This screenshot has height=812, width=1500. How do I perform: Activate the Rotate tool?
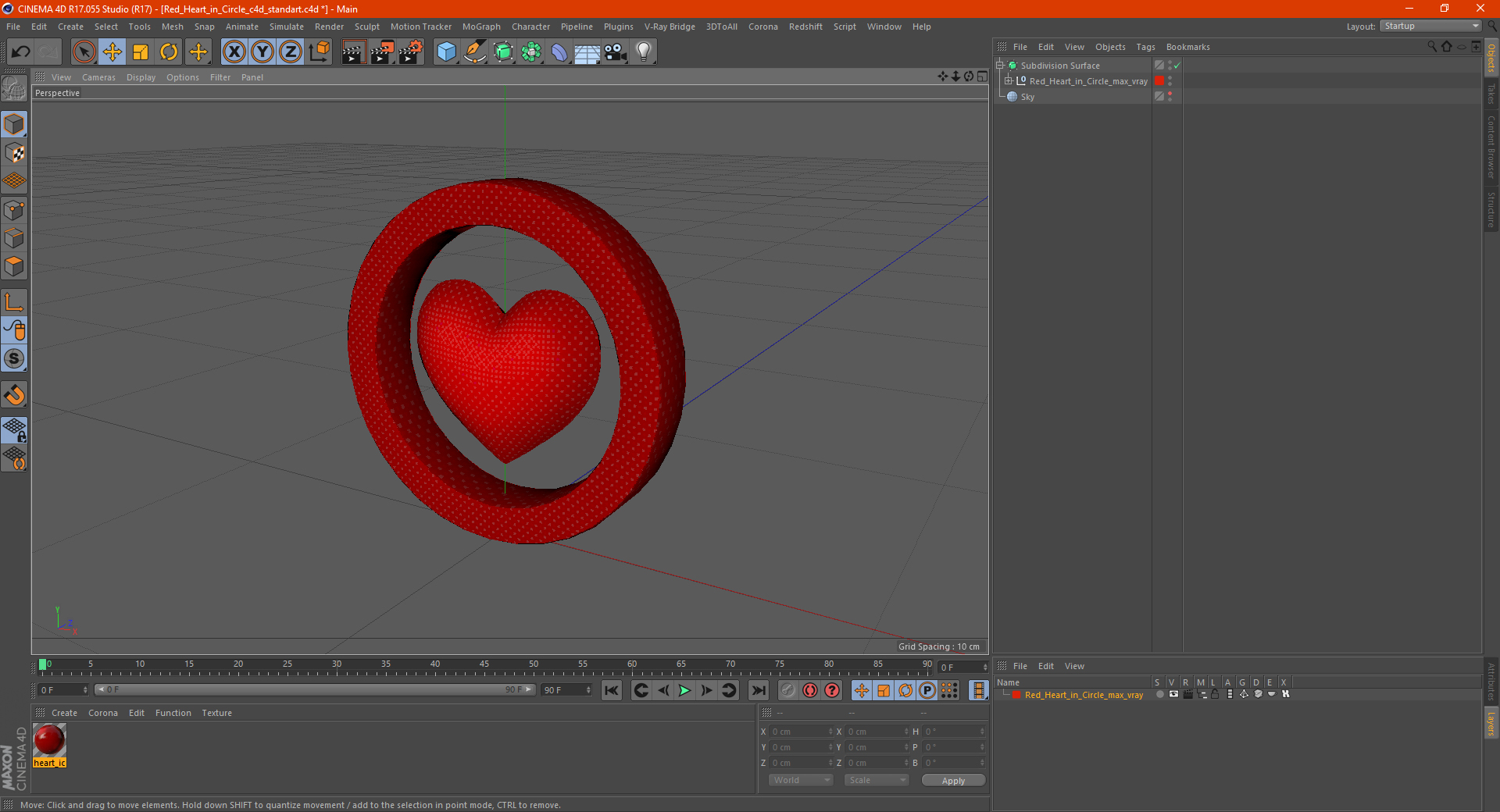coord(169,52)
